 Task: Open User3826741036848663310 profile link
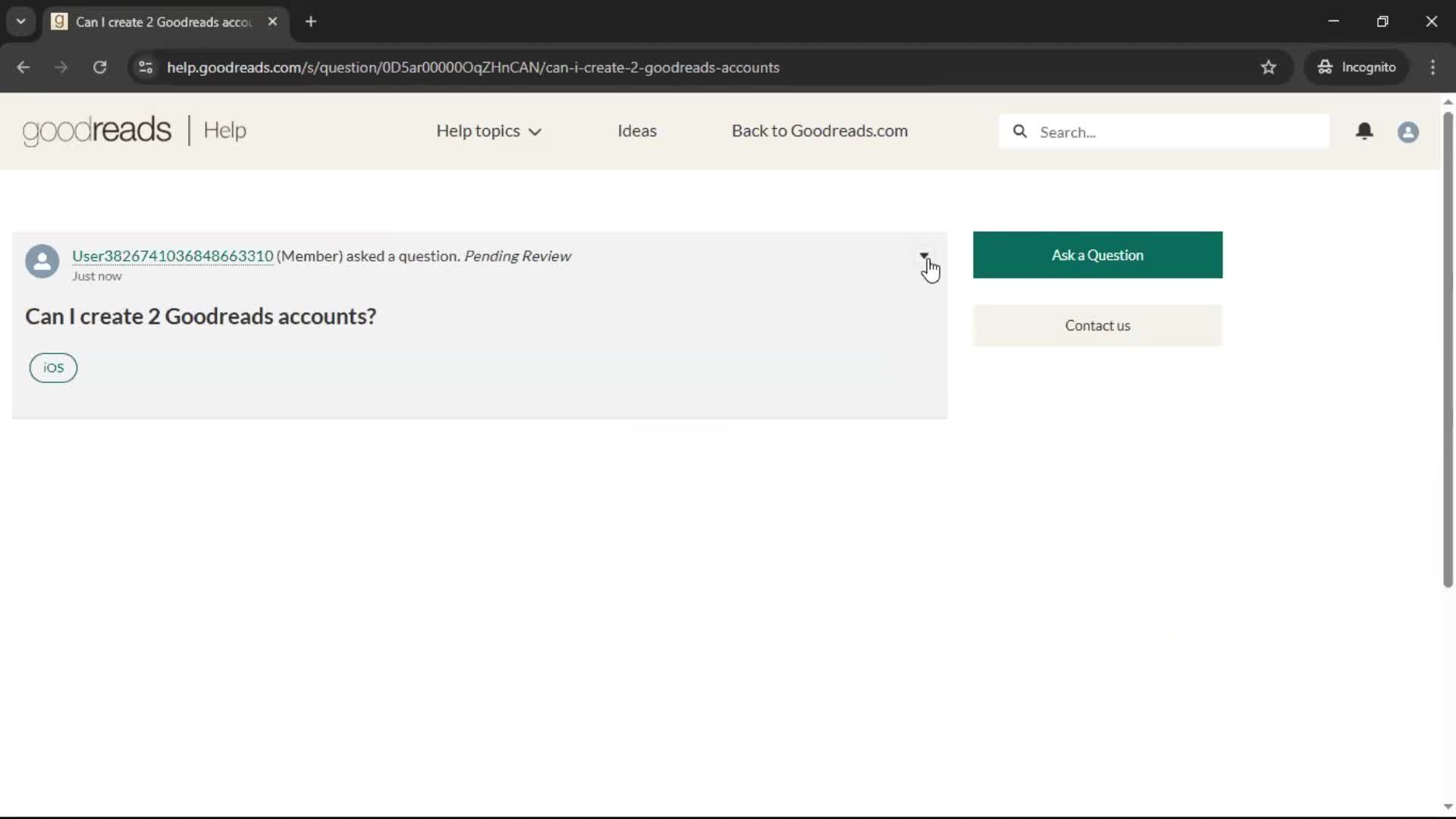(173, 256)
